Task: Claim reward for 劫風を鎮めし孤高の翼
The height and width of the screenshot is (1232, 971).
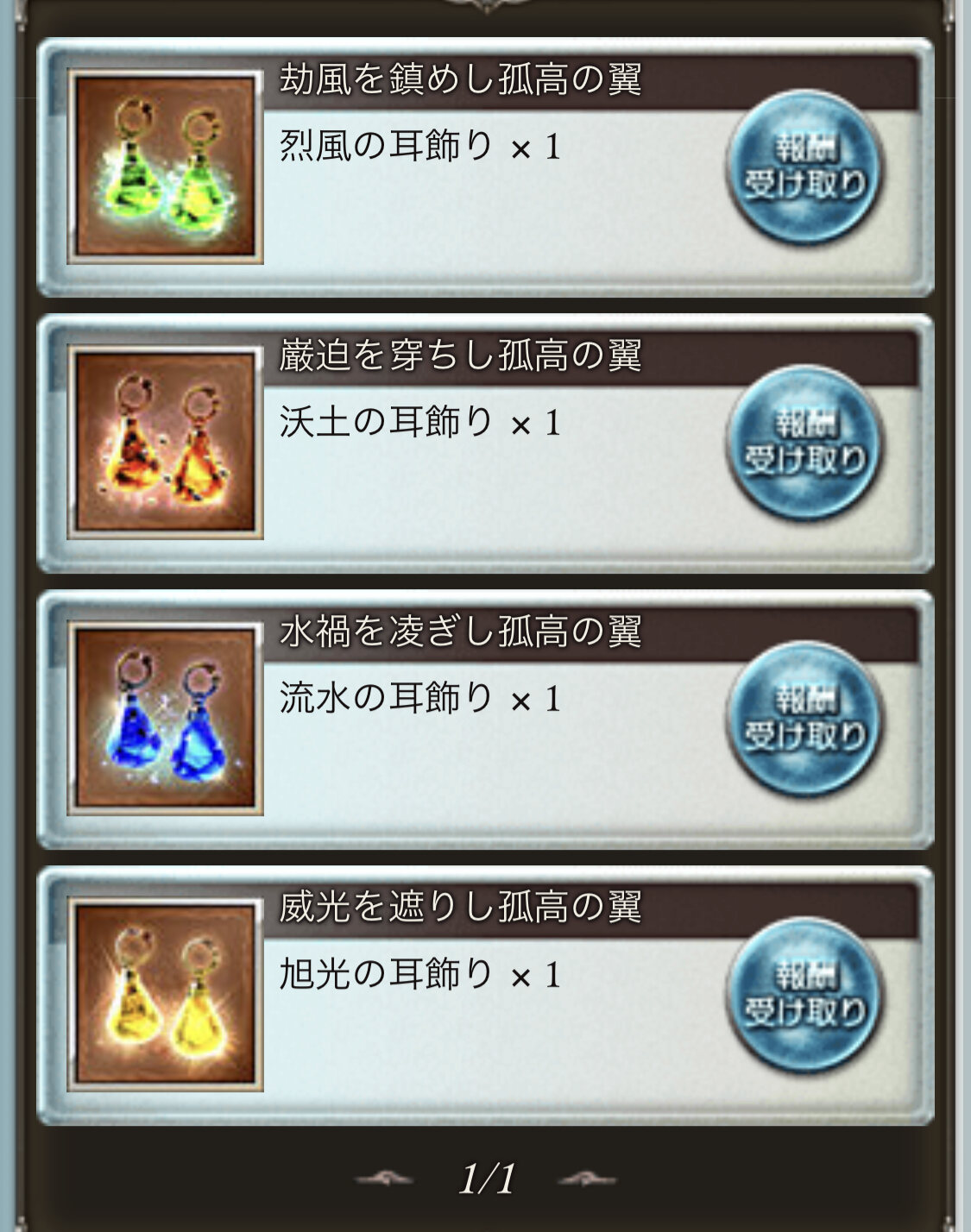Action: pos(804,167)
